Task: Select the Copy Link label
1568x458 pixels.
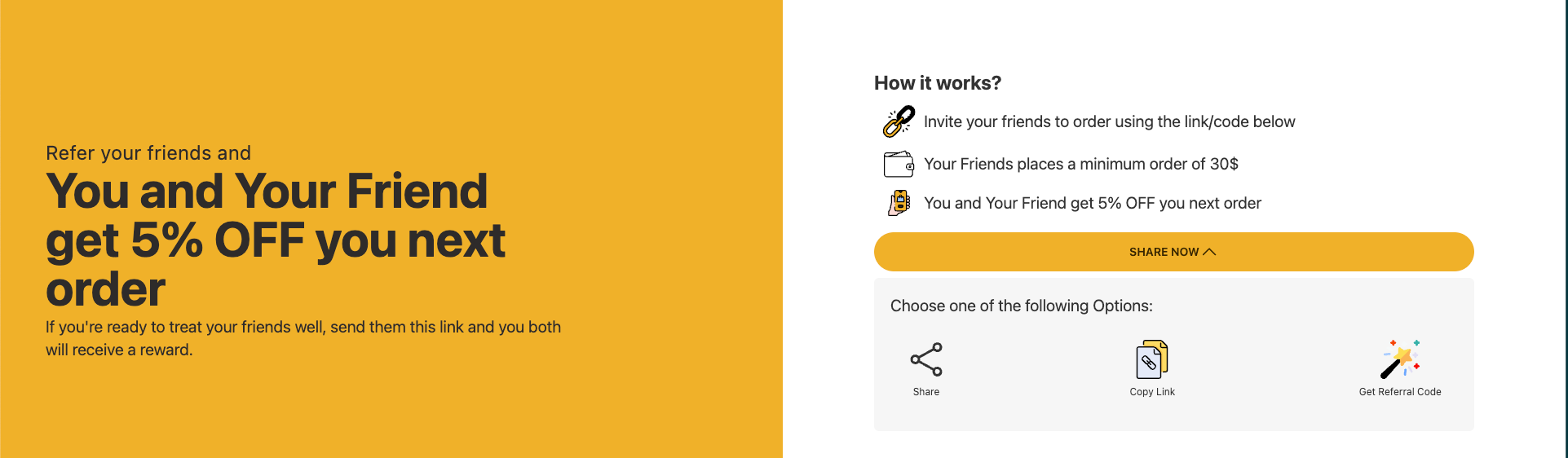Action: (1152, 392)
